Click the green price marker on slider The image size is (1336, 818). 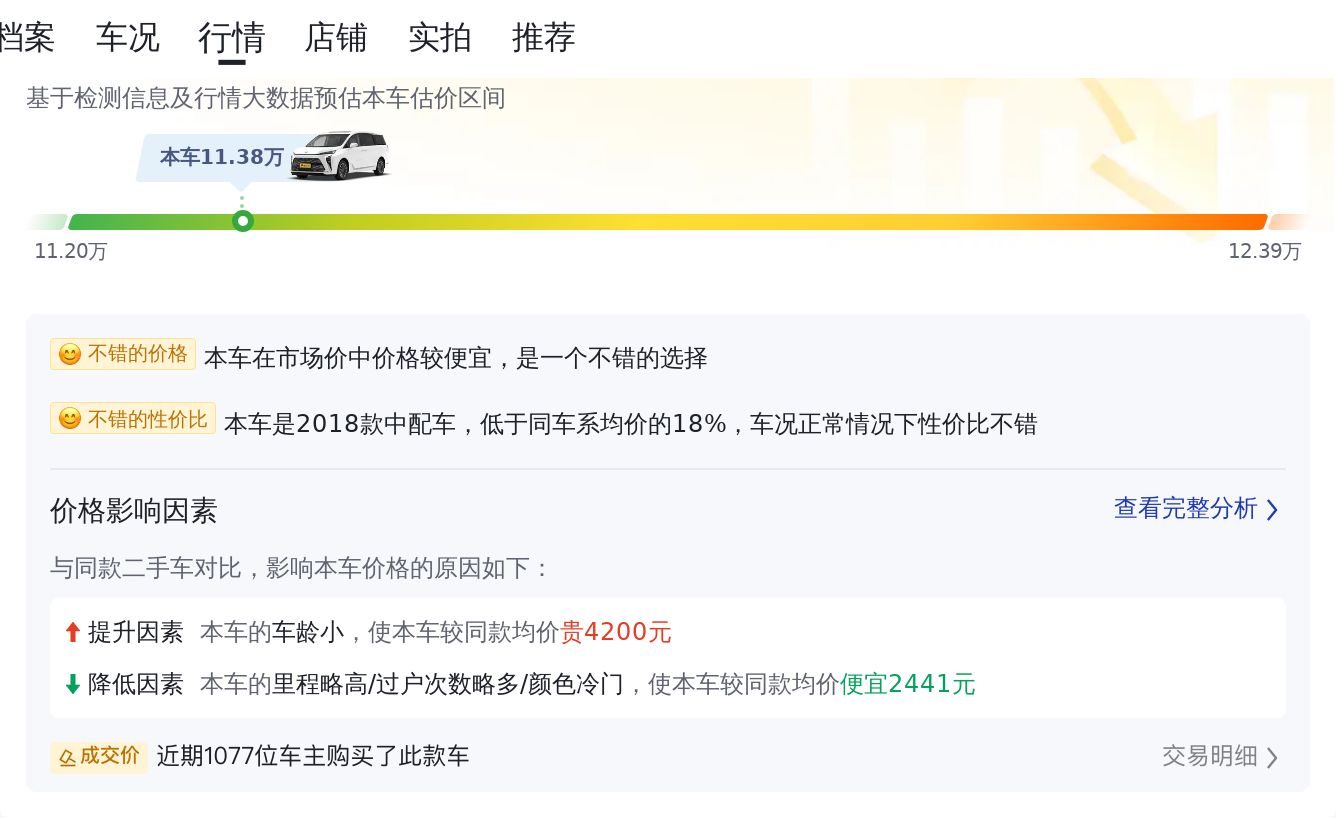242,222
